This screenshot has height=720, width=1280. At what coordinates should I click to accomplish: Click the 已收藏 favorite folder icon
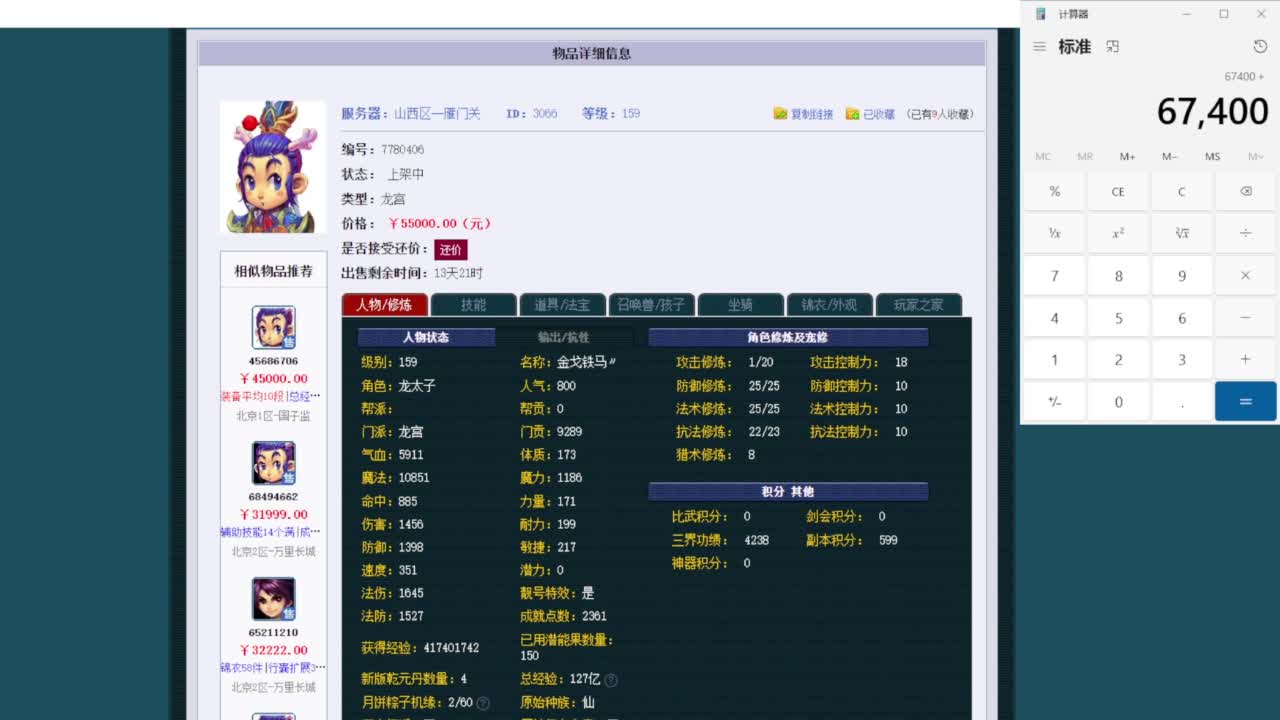point(853,114)
